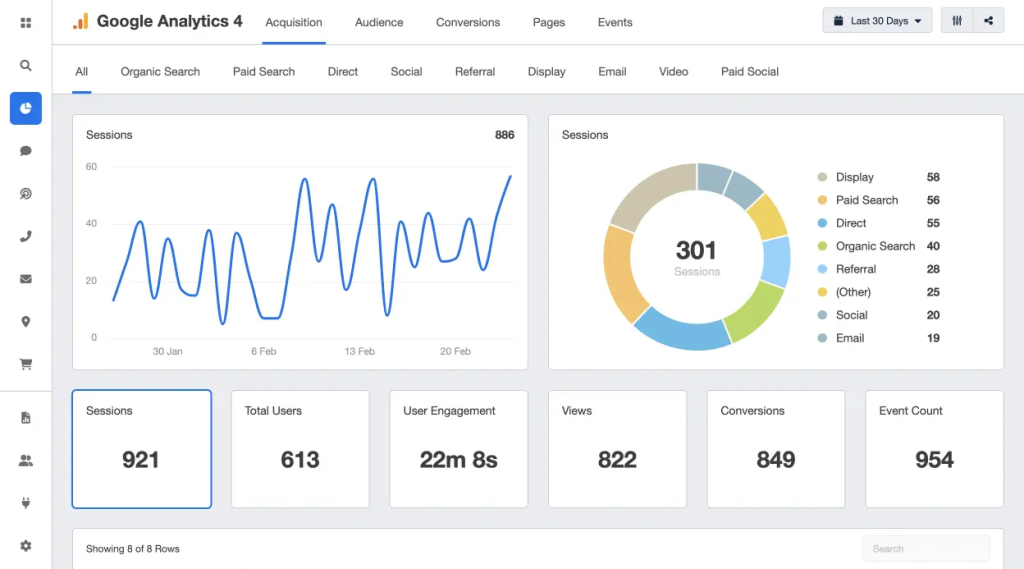The width and height of the screenshot is (1024, 569).
Task: Select the Total Users 613 metric card
Action: [300, 449]
